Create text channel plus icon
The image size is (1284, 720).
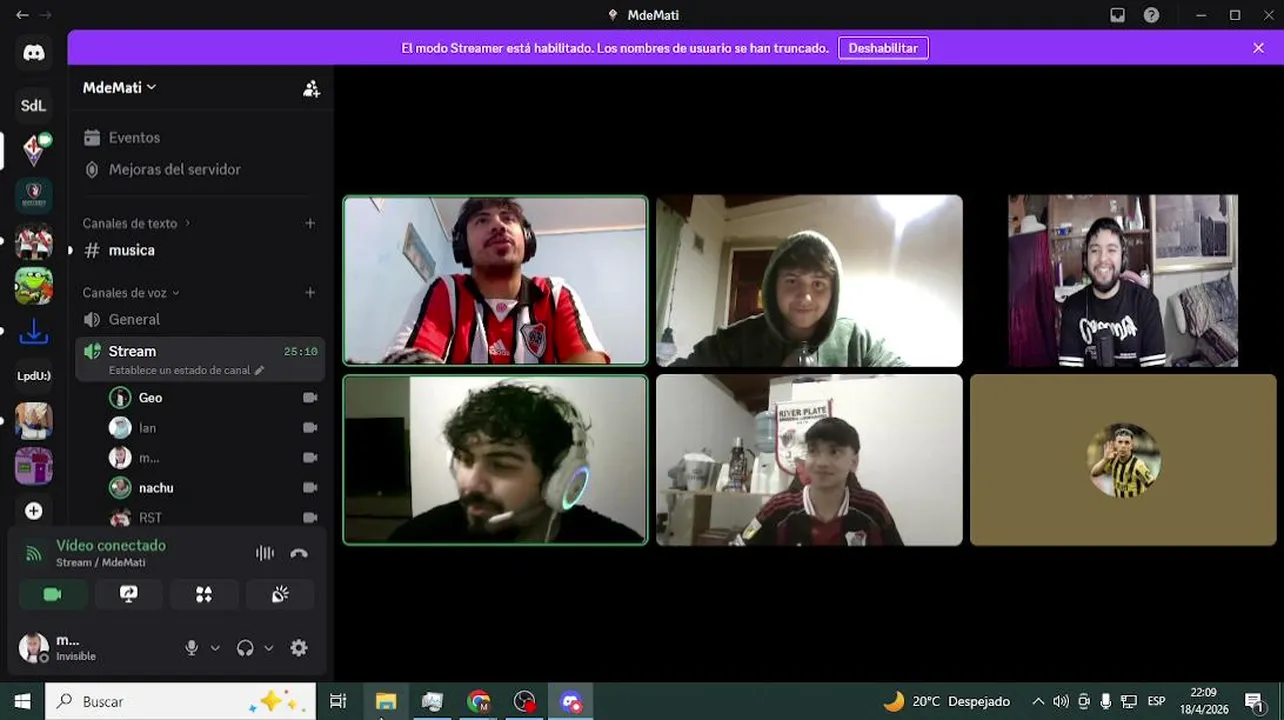pos(310,223)
